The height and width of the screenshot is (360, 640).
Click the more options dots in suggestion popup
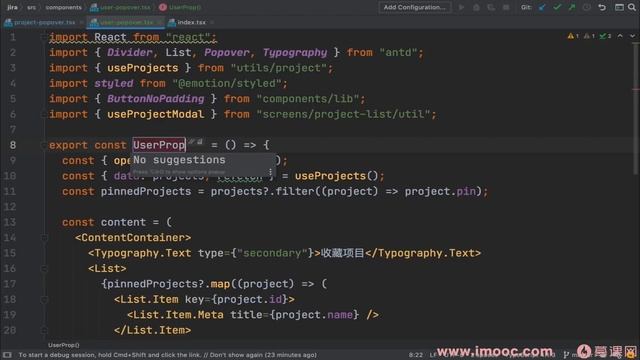coord(270,172)
